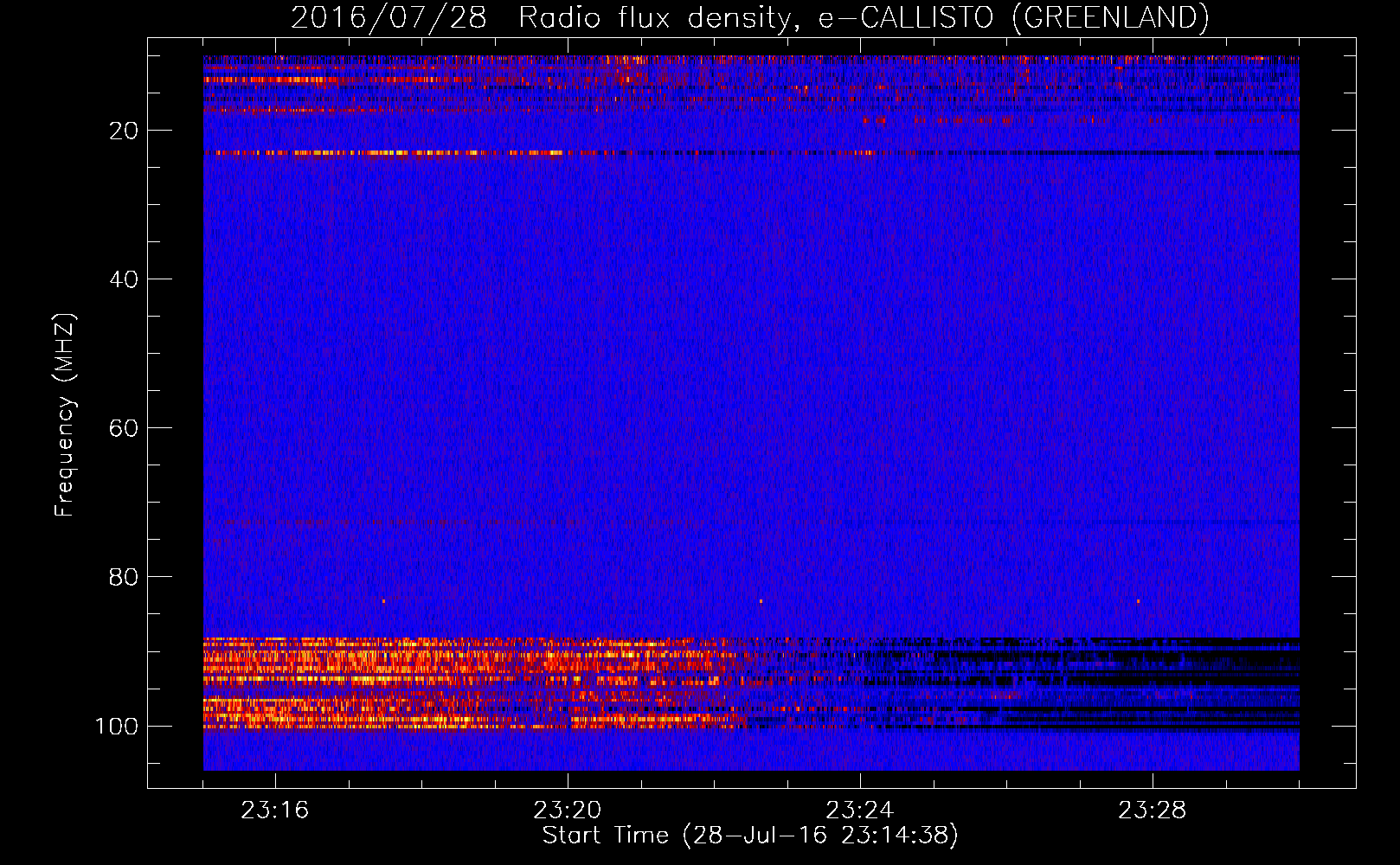Image resolution: width=1400 pixels, height=865 pixels.
Task: Select the 20 MHz frequency tick label
Action: pos(125,131)
